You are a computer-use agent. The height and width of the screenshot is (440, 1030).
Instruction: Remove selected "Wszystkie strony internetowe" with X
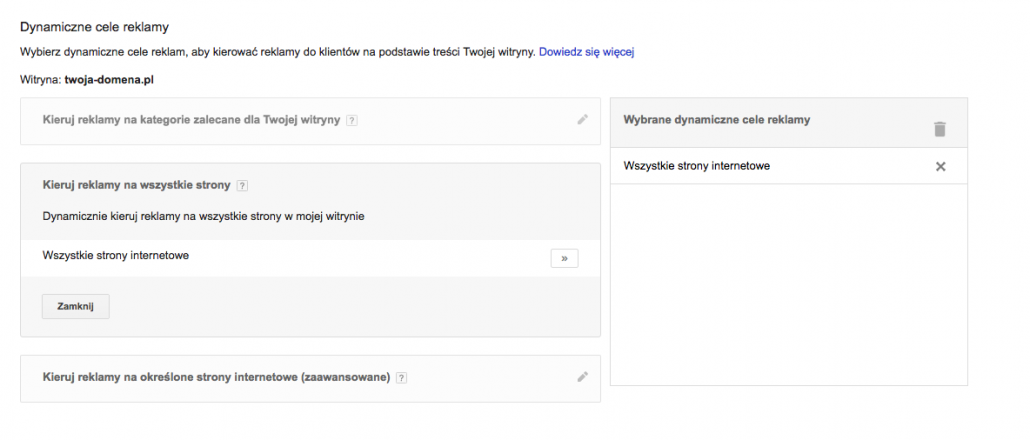940,167
